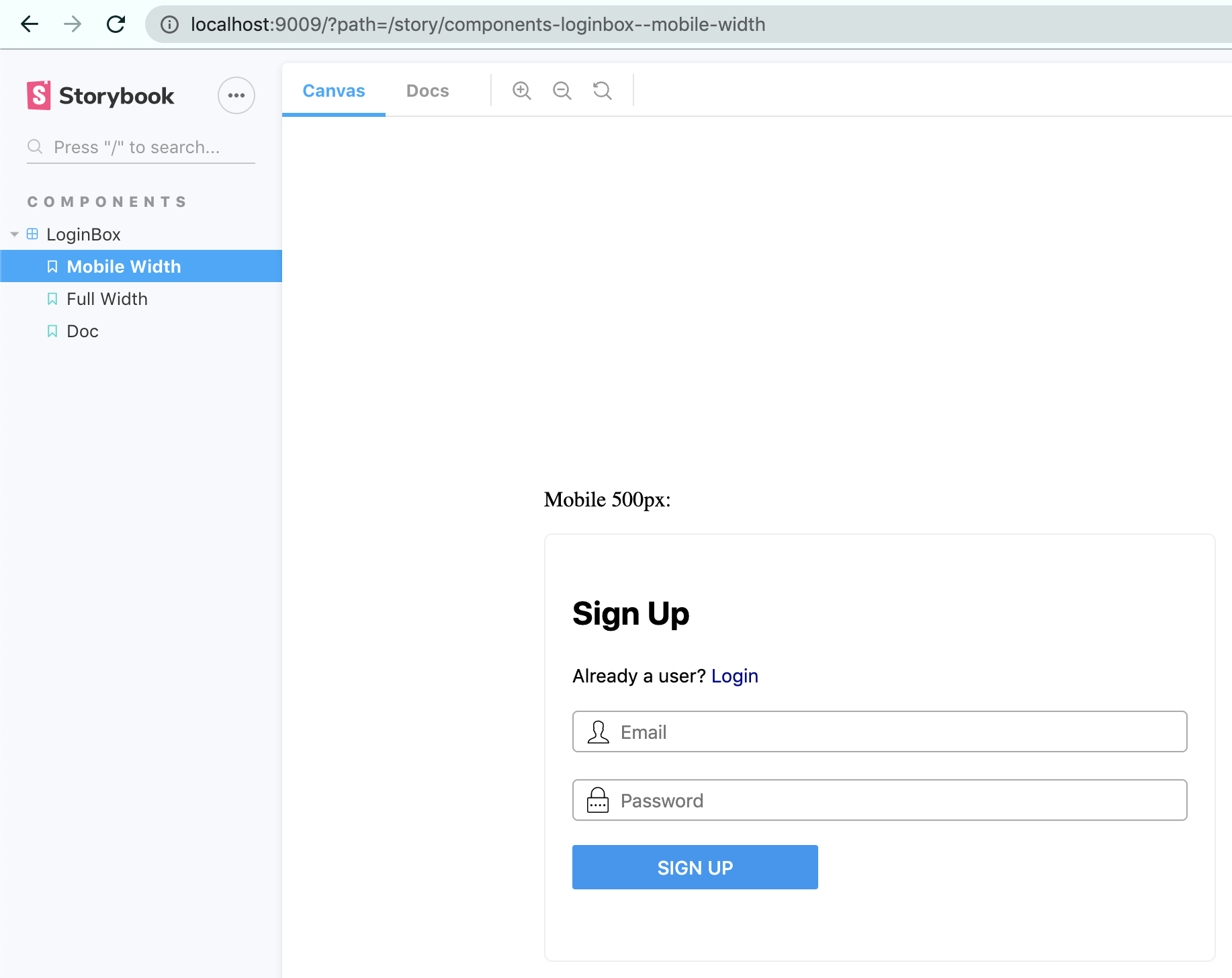Follow the Login link
Viewport: 1232px width, 978px height.
pos(734,676)
